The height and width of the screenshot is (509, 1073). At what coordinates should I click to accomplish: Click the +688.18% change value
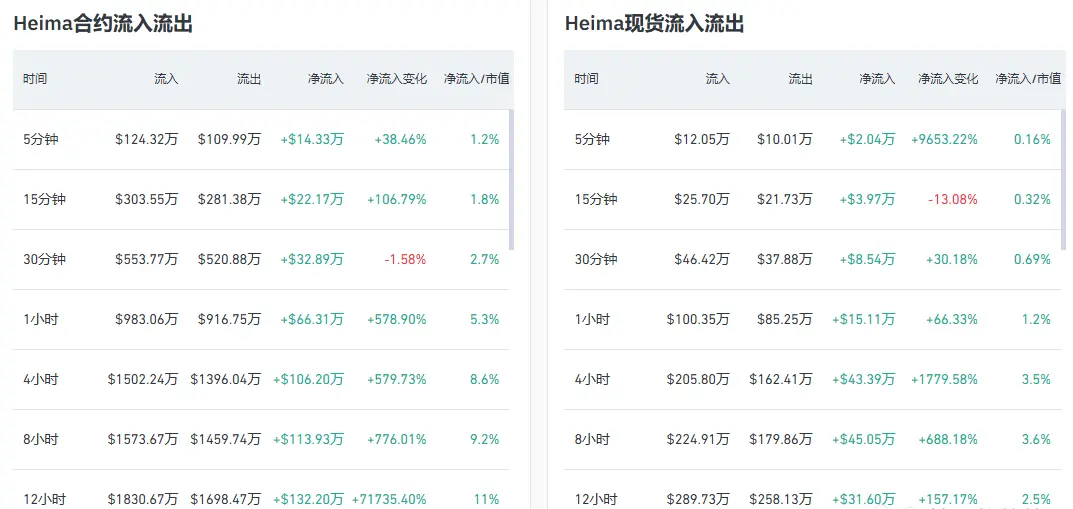coord(948,439)
